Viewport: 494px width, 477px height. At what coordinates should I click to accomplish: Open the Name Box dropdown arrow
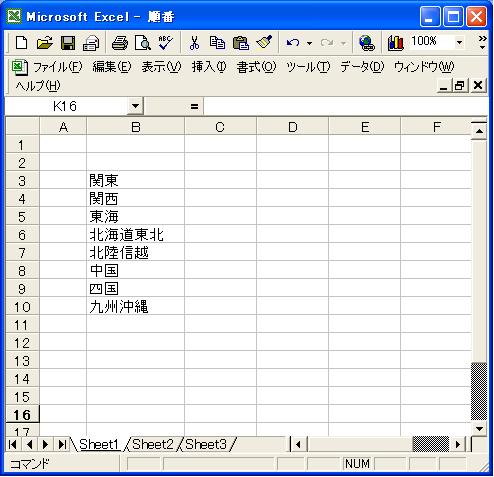135,106
